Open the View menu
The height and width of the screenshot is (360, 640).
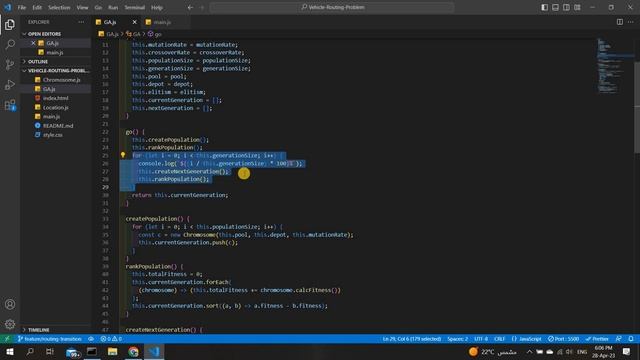pos(82,7)
